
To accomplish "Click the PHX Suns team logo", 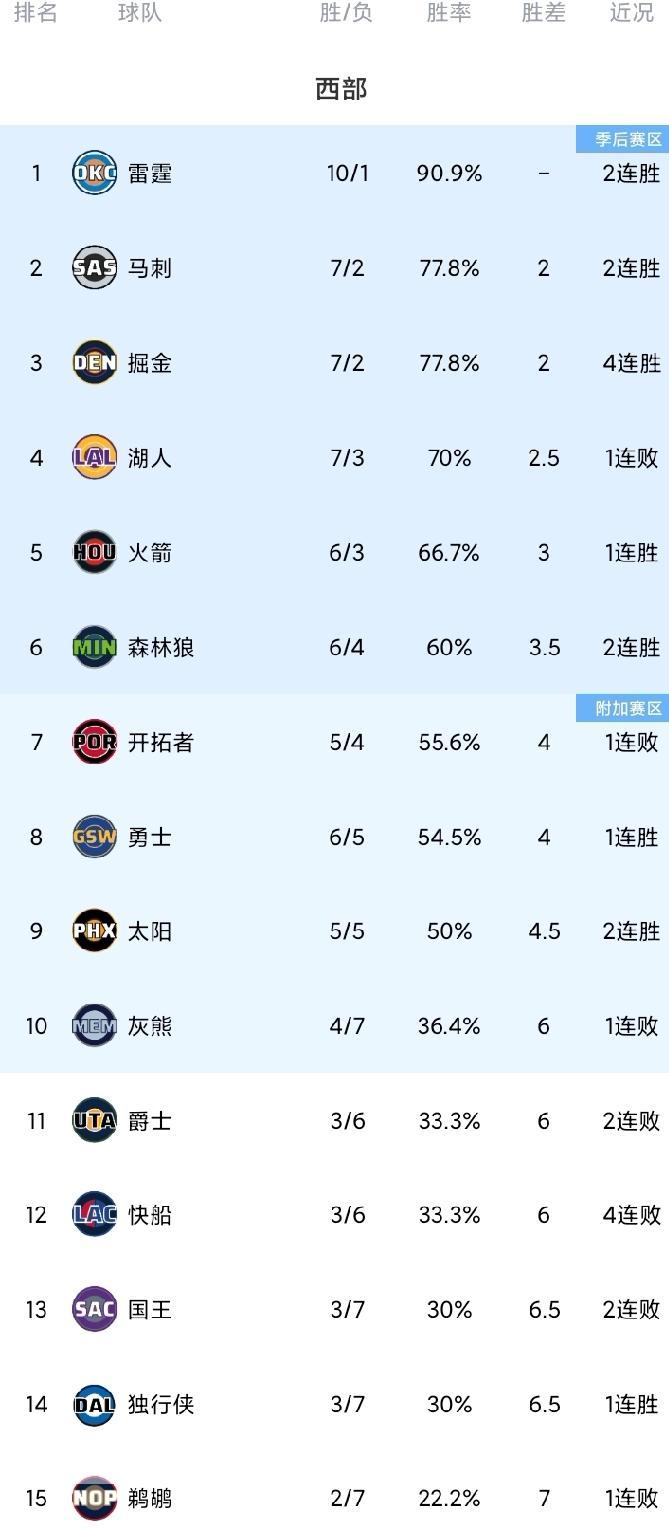I will coord(94,931).
